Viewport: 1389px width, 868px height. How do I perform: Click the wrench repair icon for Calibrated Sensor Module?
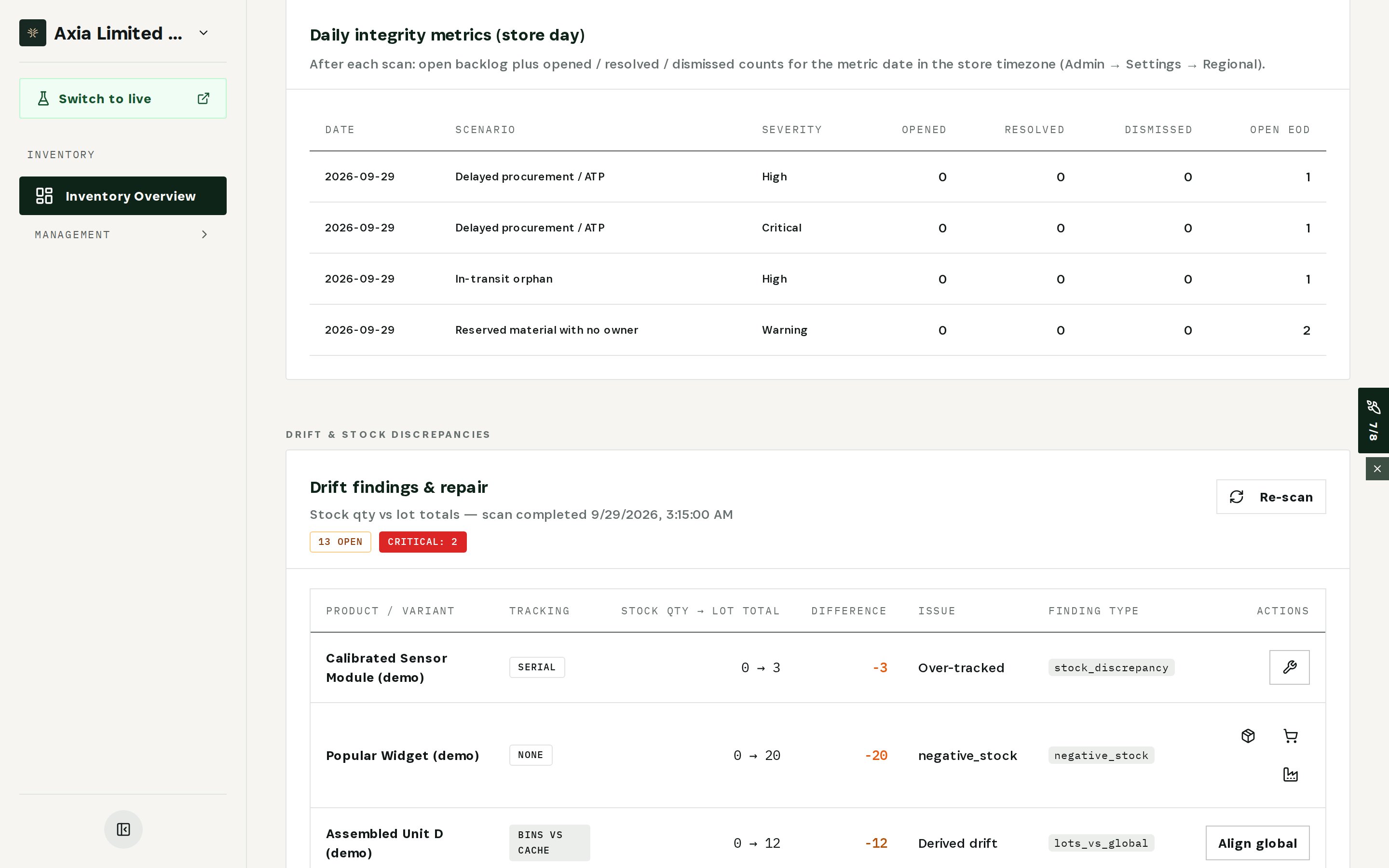[x=1289, y=667]
